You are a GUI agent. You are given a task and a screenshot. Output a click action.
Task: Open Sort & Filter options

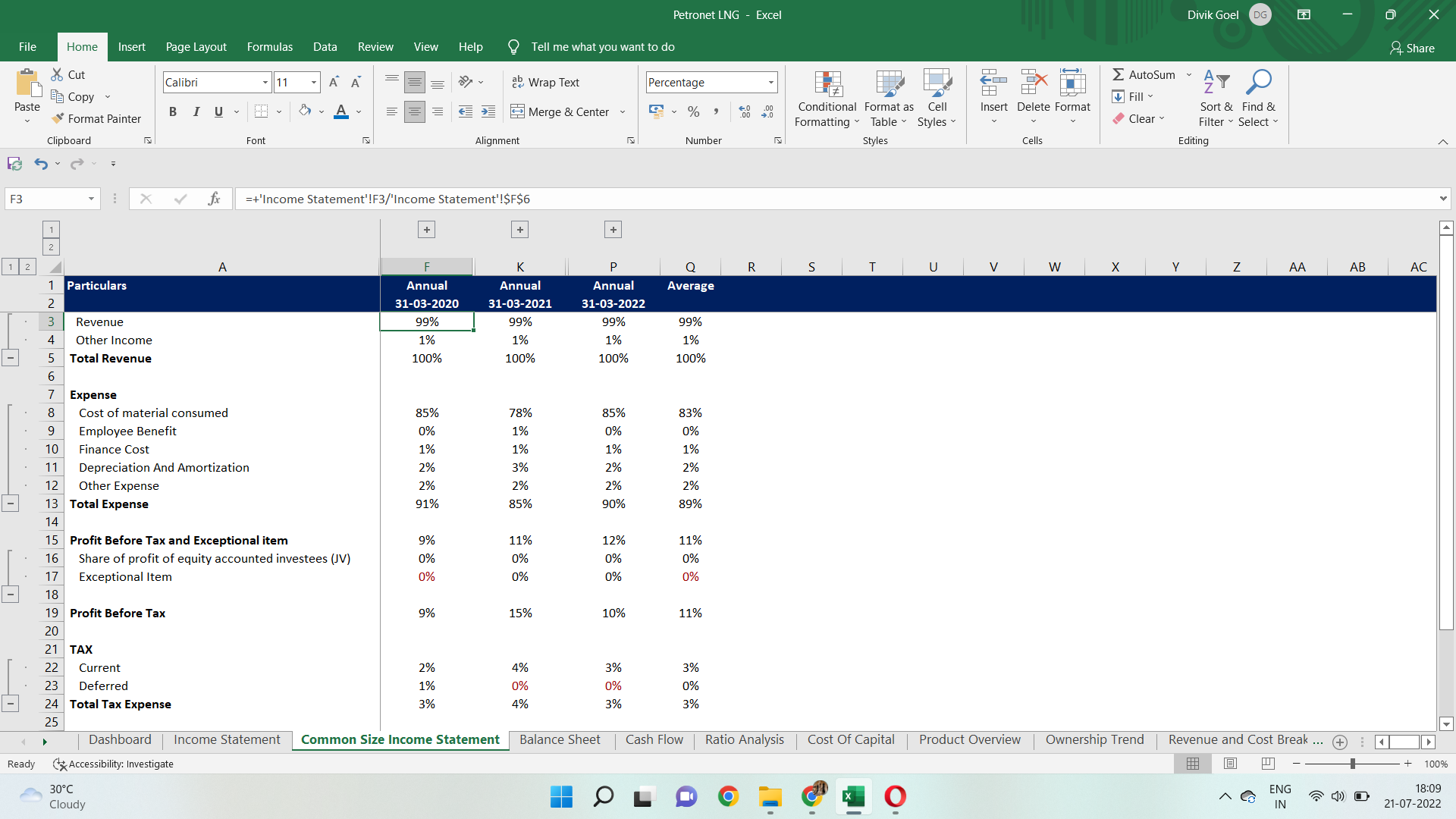coord(1216,99)
